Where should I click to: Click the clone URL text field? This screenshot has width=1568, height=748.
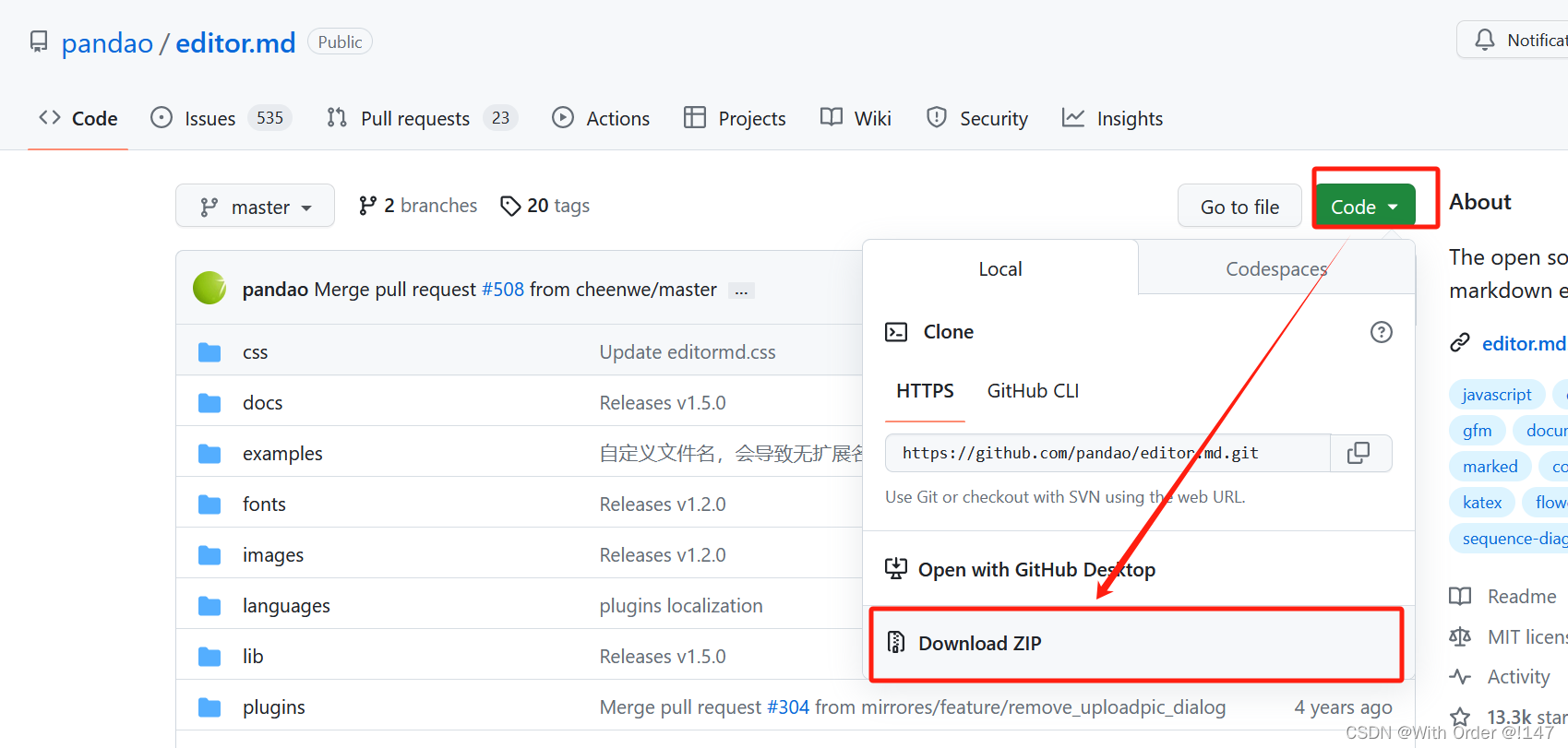pos(1107,453)
